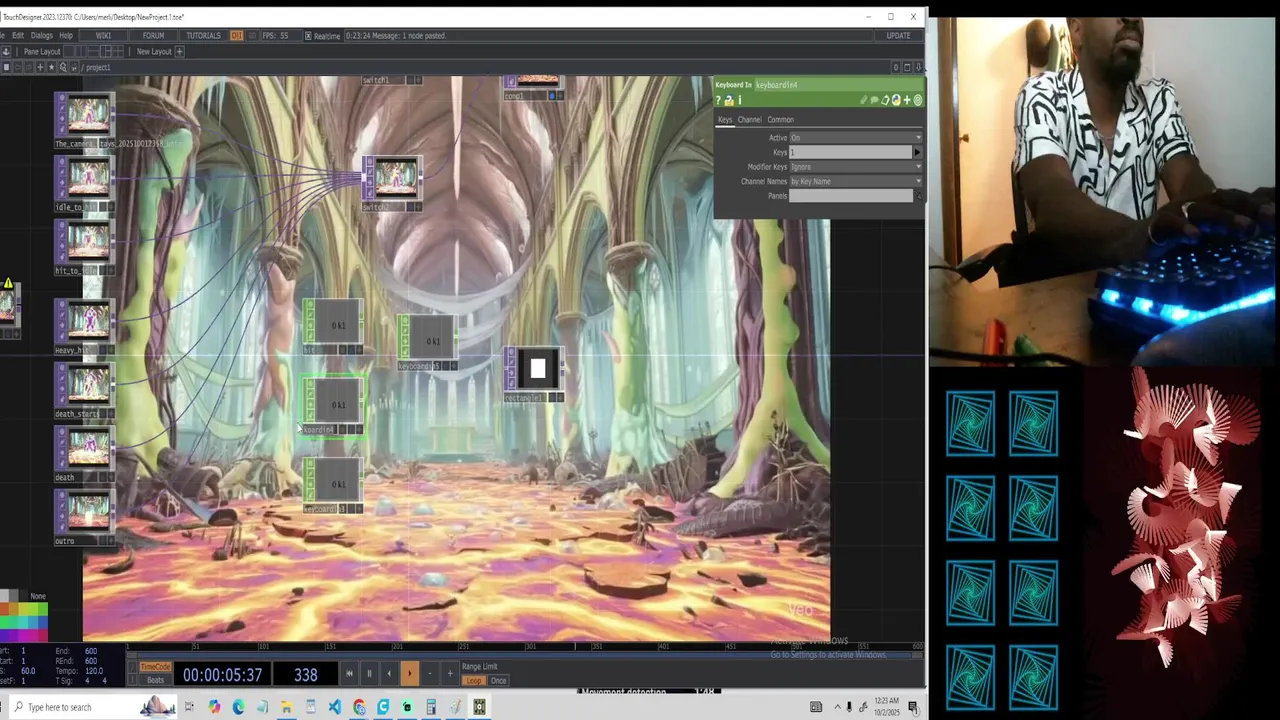Click the timeline scrub bar
Viewport: 1280px width, 720px height.
[524, 647]
